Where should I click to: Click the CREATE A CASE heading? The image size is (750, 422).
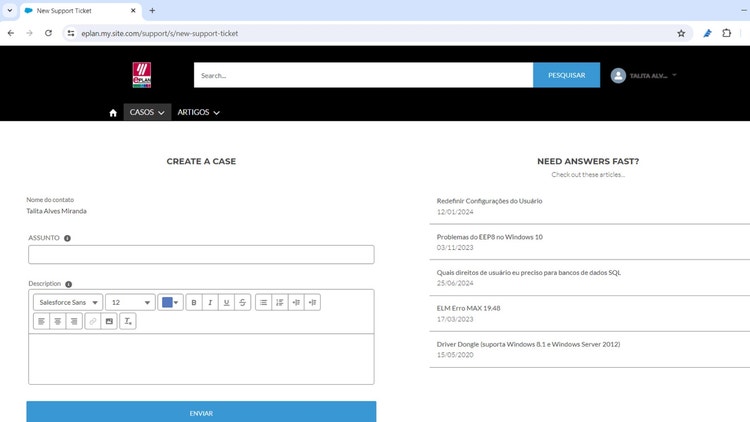201,161
